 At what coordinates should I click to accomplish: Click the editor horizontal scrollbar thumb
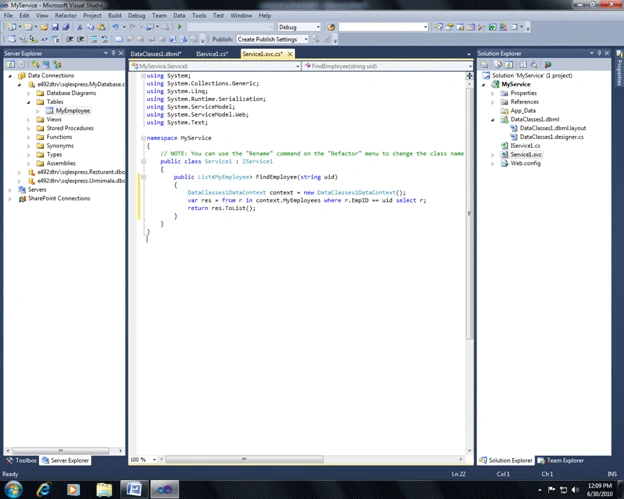244,459
